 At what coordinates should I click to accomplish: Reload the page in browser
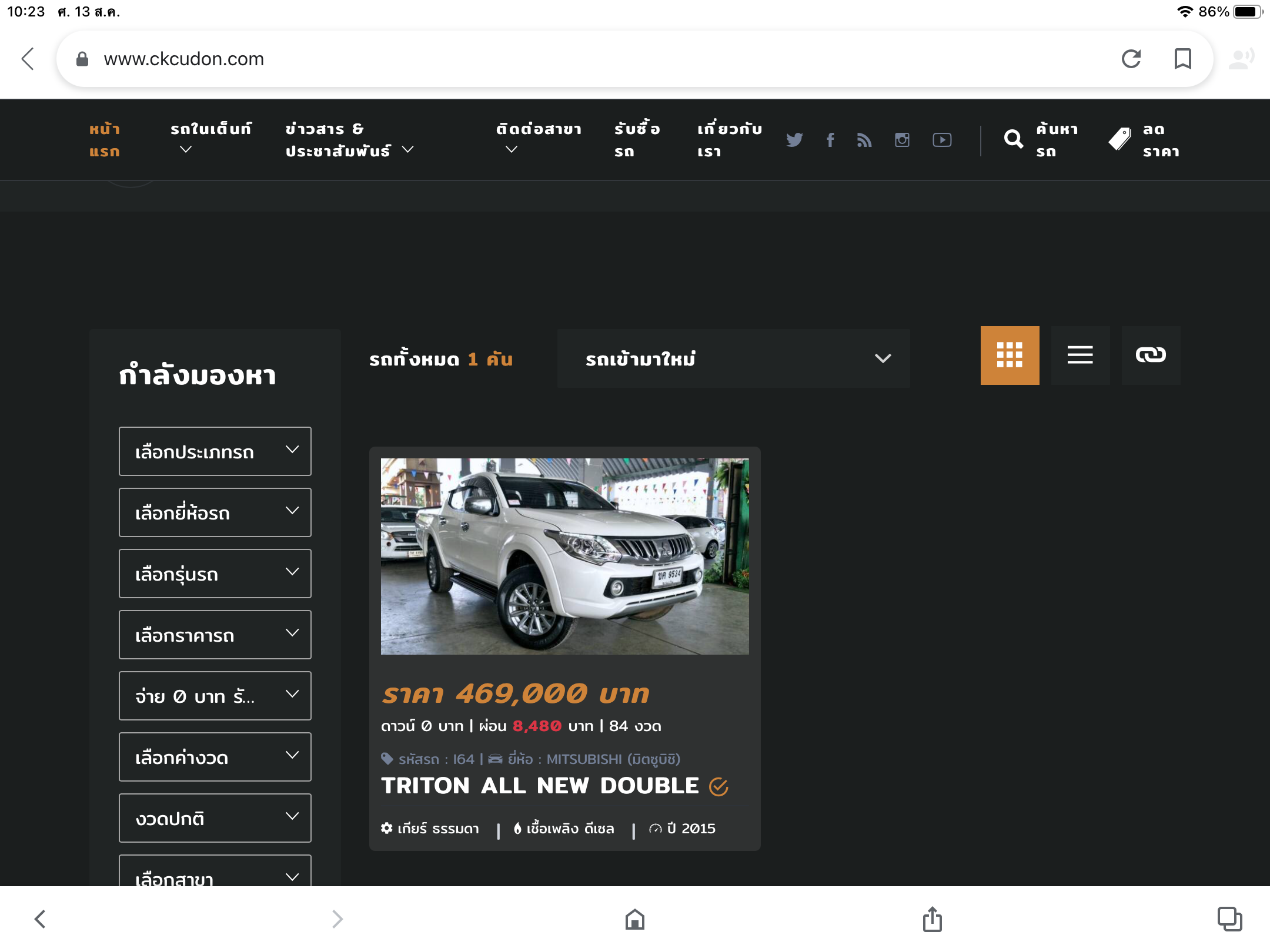click(1131, 59)
